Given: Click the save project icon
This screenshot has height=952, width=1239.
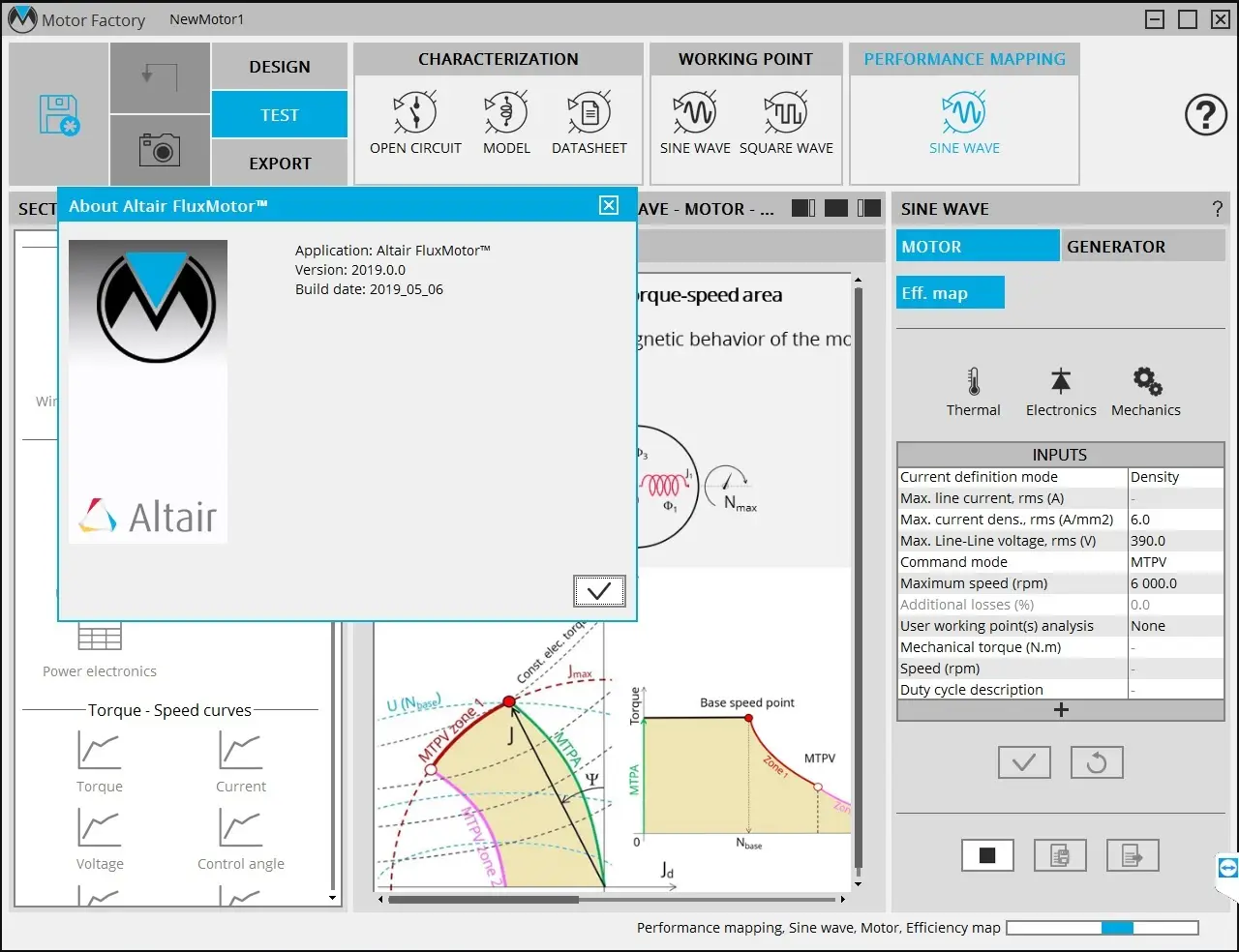Looking at the screenshot, I should point(59,114).
